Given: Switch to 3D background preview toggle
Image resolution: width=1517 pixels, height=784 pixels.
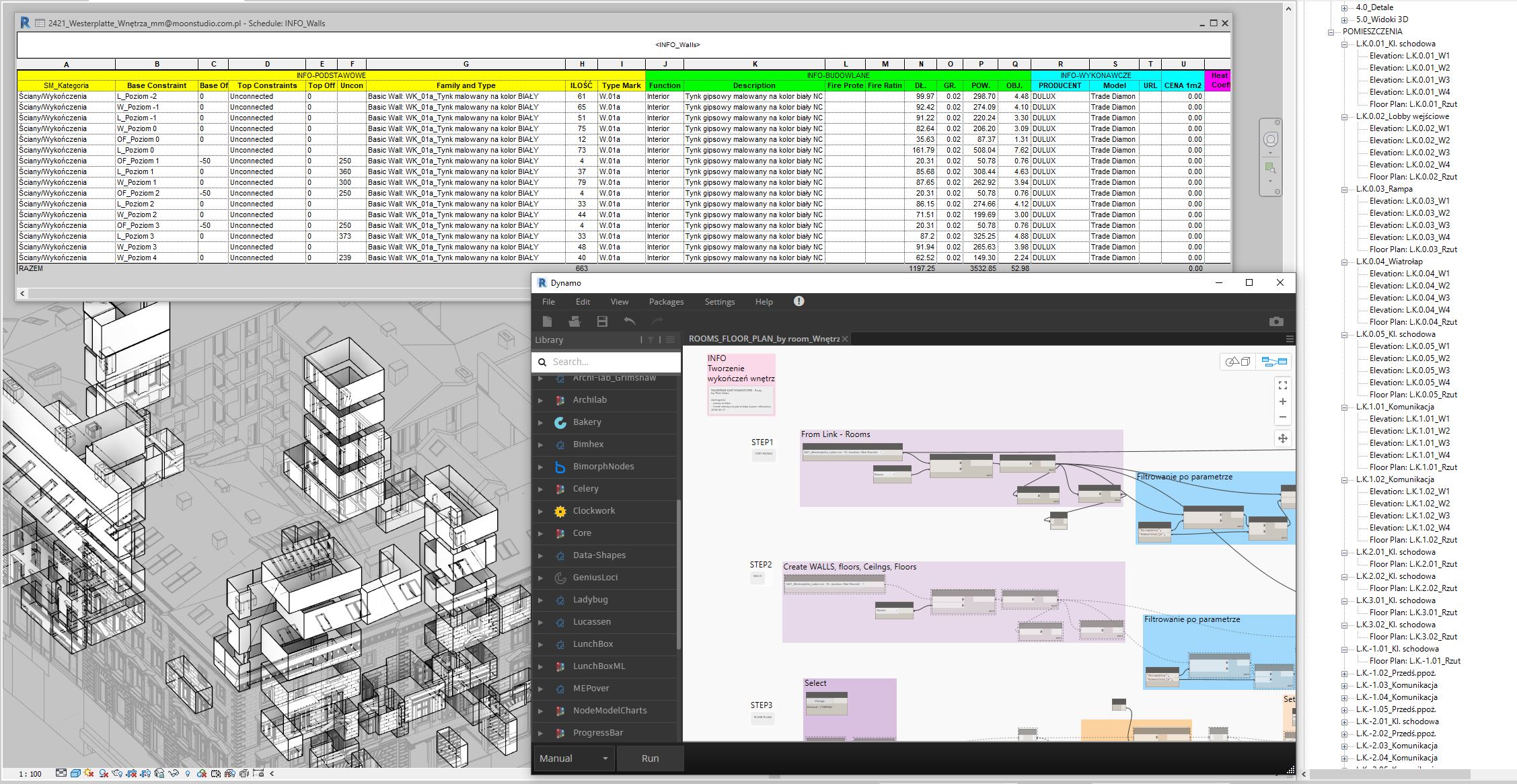Looking at the screenshot, I should [x=1237, y=362].
